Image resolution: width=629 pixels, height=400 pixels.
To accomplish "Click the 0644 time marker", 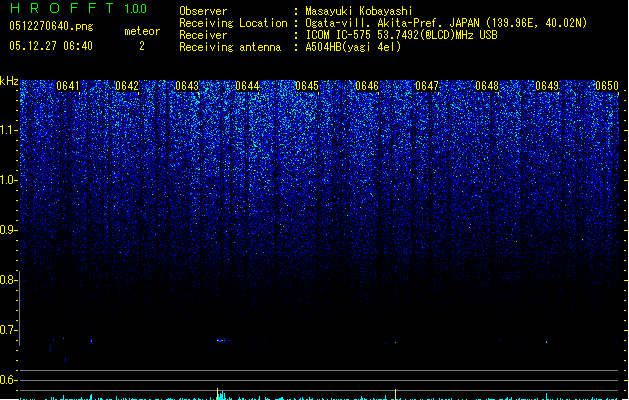I will pos(247,86).
